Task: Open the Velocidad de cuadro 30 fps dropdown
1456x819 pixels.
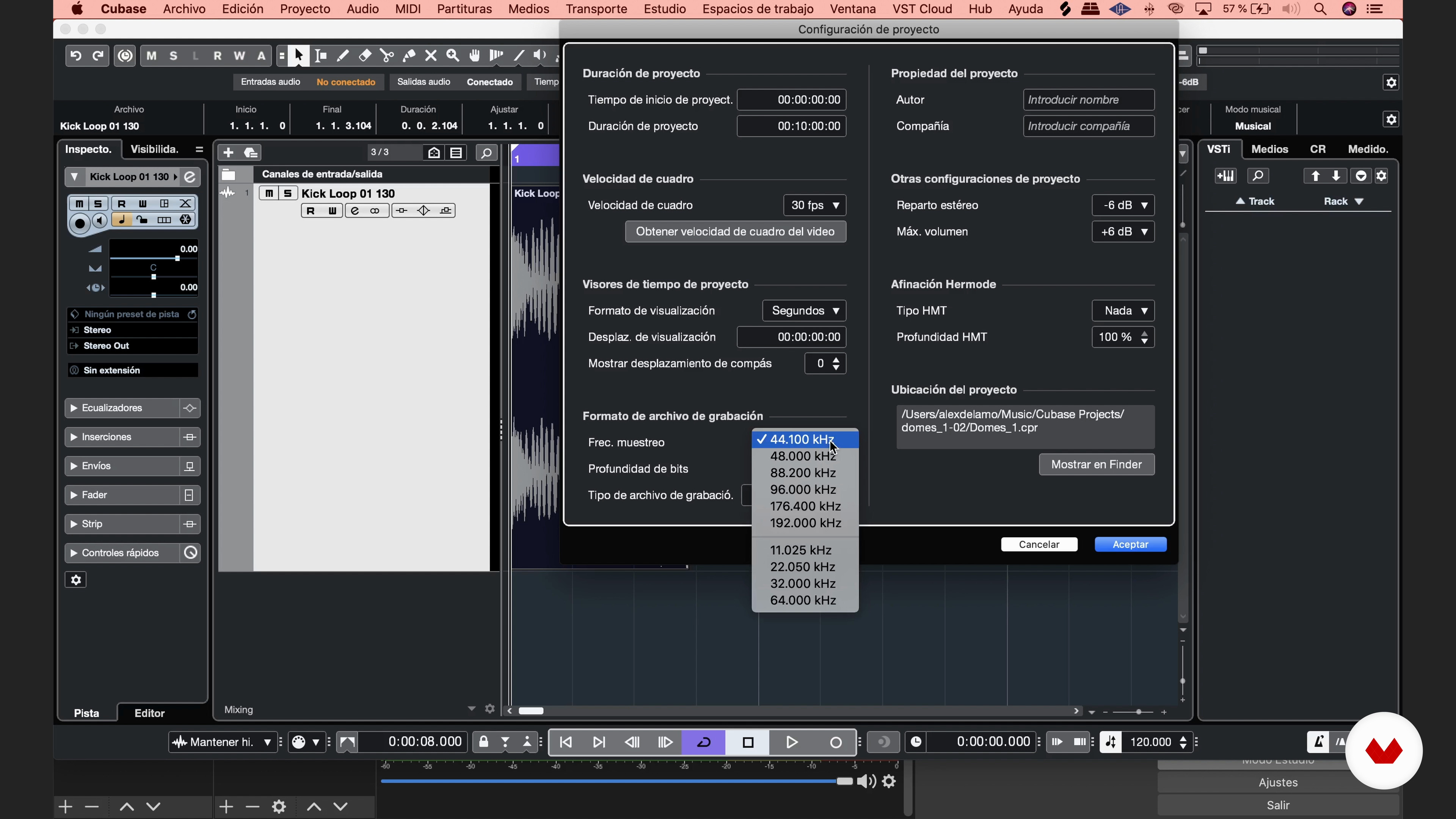Action: coord(814,205)
